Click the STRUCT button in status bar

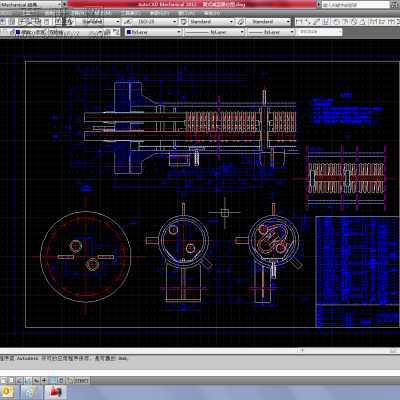pos(78,380)
